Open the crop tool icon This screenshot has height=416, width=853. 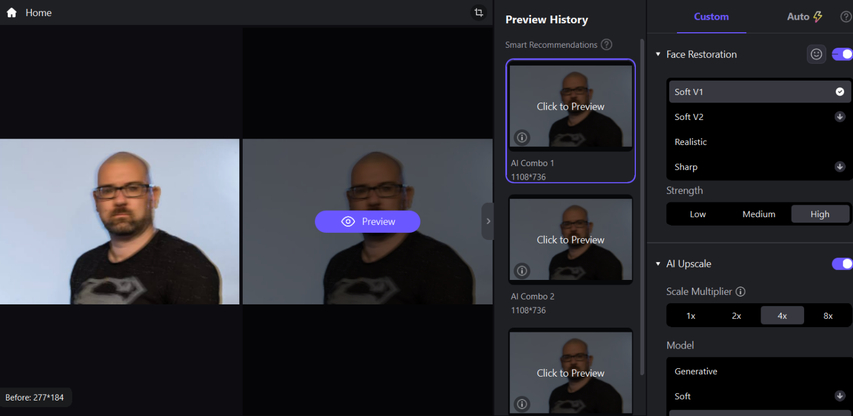479,13
